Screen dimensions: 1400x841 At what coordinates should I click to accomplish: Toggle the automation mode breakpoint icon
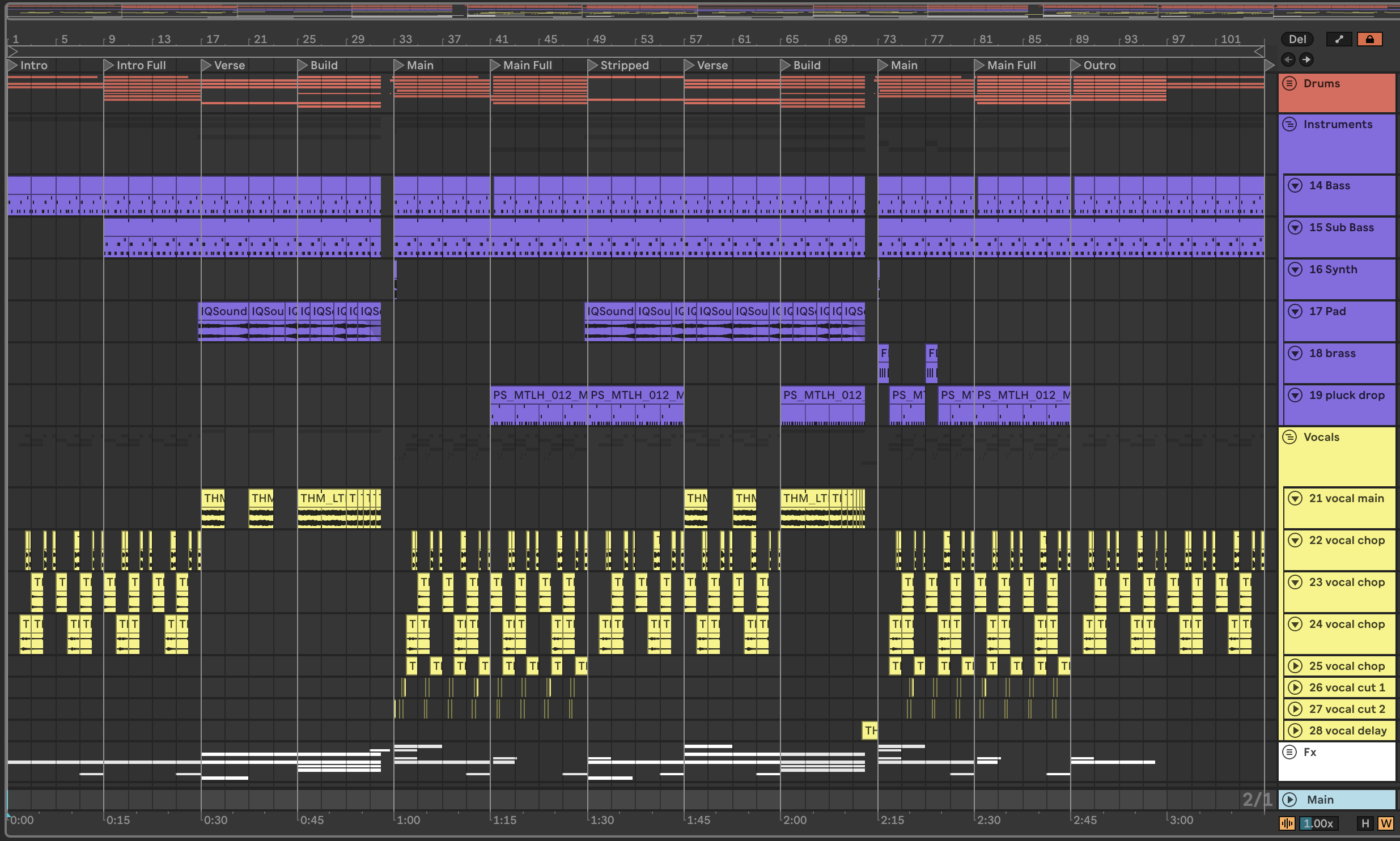tap(1339, 39)
